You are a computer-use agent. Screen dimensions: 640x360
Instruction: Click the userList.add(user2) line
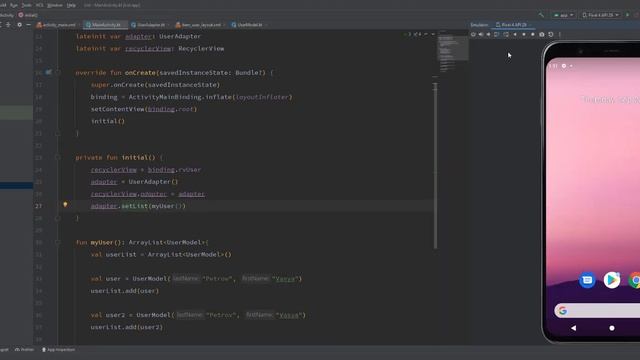[x=127, y=327]
